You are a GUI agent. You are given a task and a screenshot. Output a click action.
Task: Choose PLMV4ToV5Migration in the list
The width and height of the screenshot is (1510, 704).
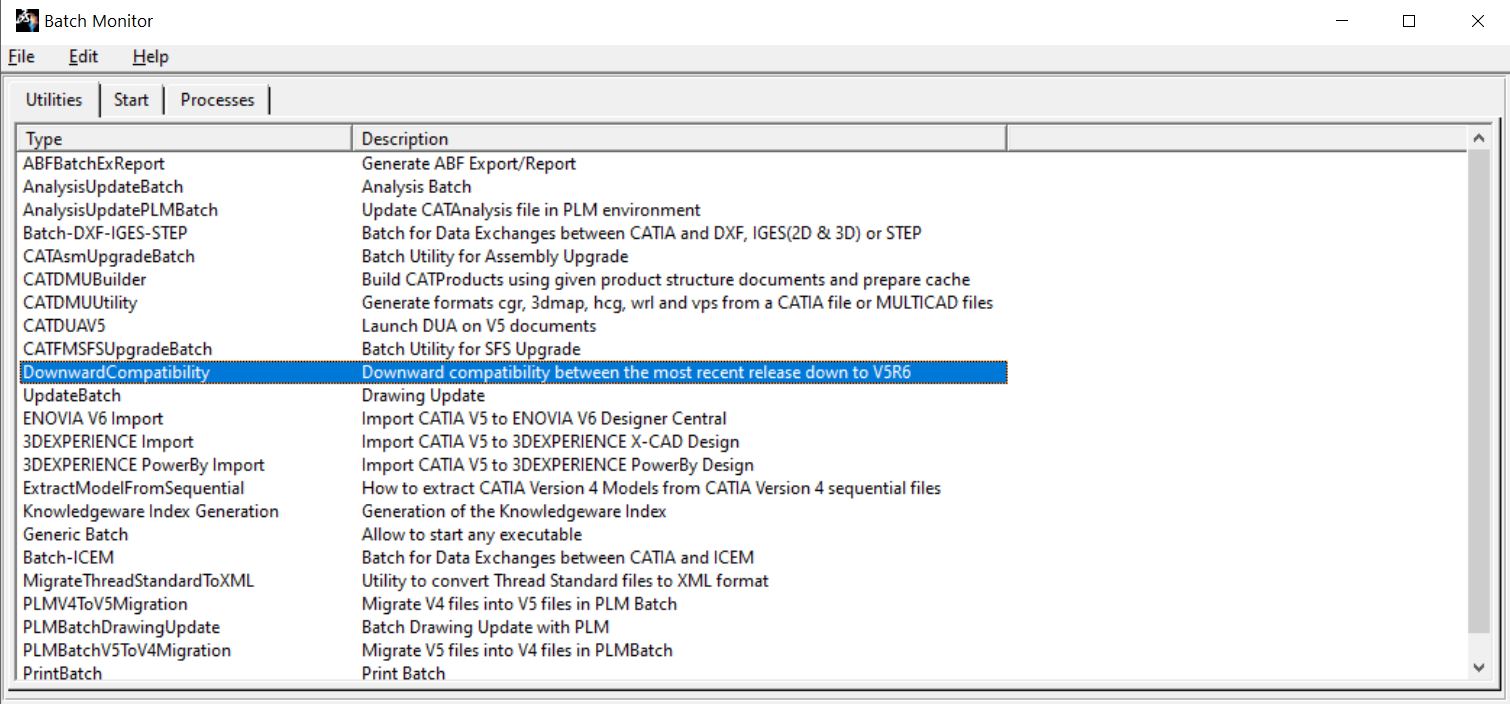point(105,604)
